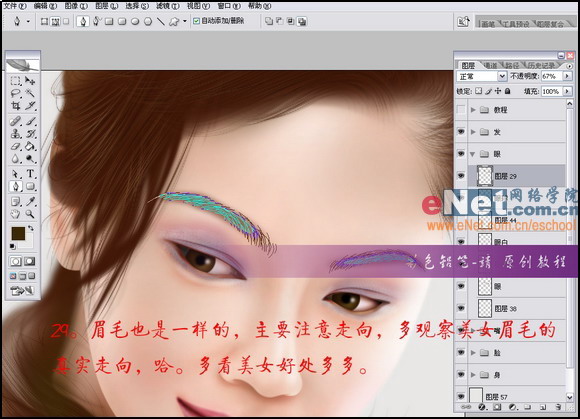
Task: Add layer mask from panel footer
Action: pos(497,407)
